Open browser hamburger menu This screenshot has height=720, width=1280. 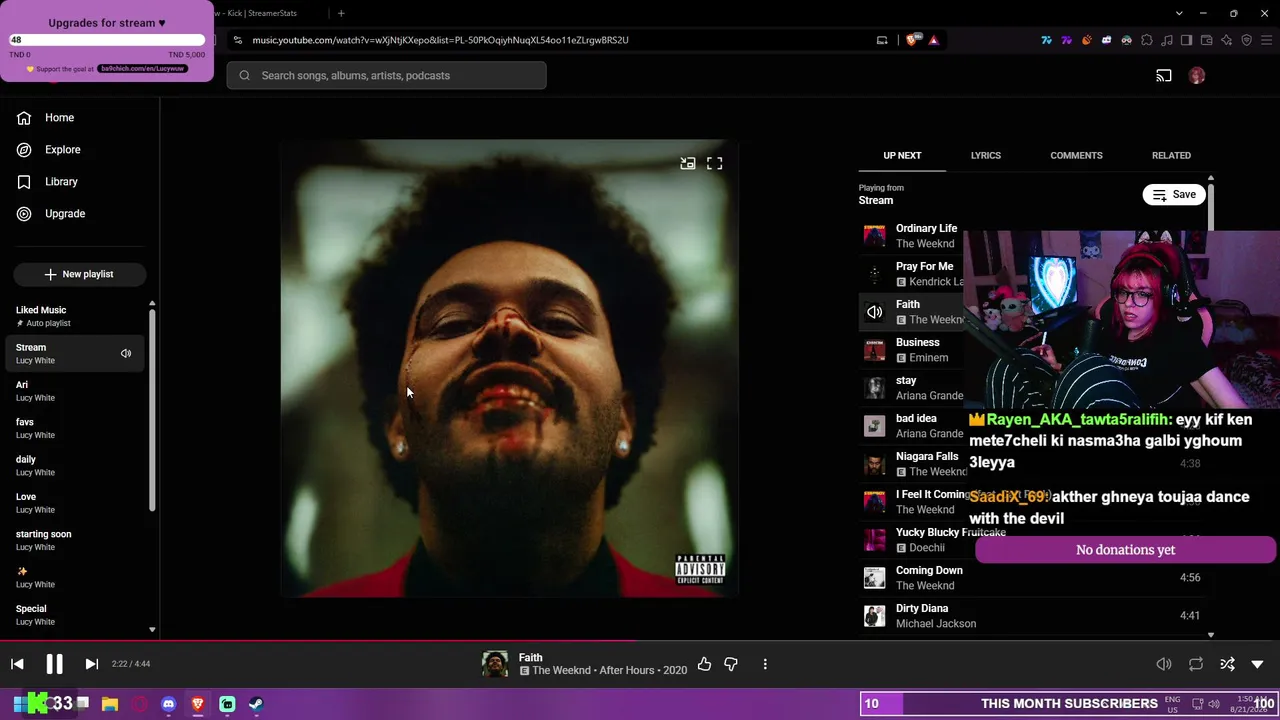click(1266, 40)
